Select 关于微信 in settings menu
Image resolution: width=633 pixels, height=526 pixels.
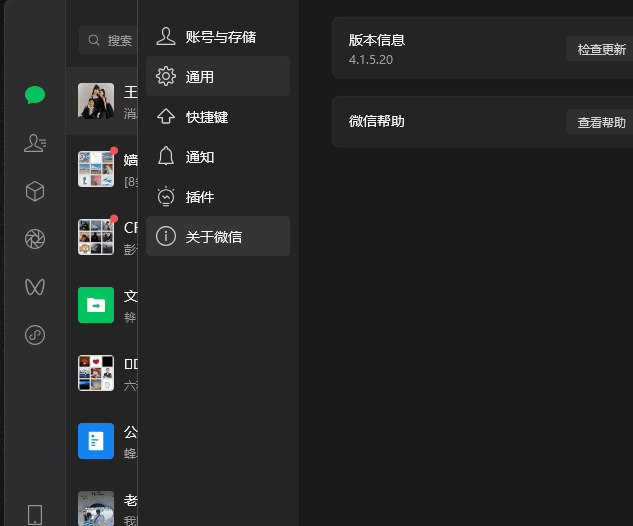(218, 237)
